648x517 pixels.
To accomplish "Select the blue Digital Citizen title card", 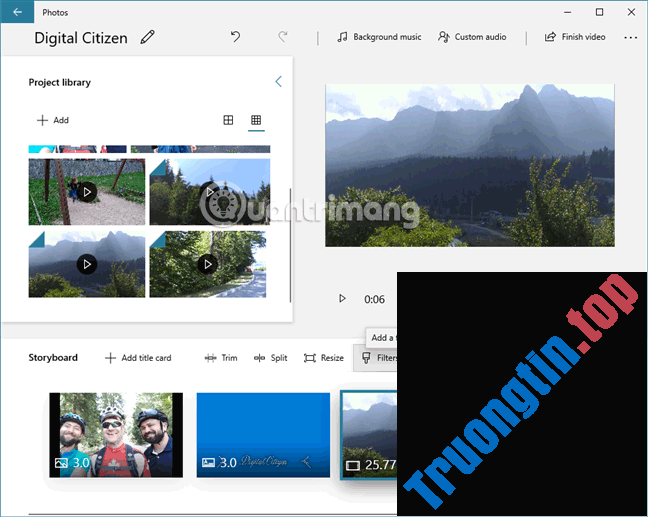I will (x=263, y=435).
